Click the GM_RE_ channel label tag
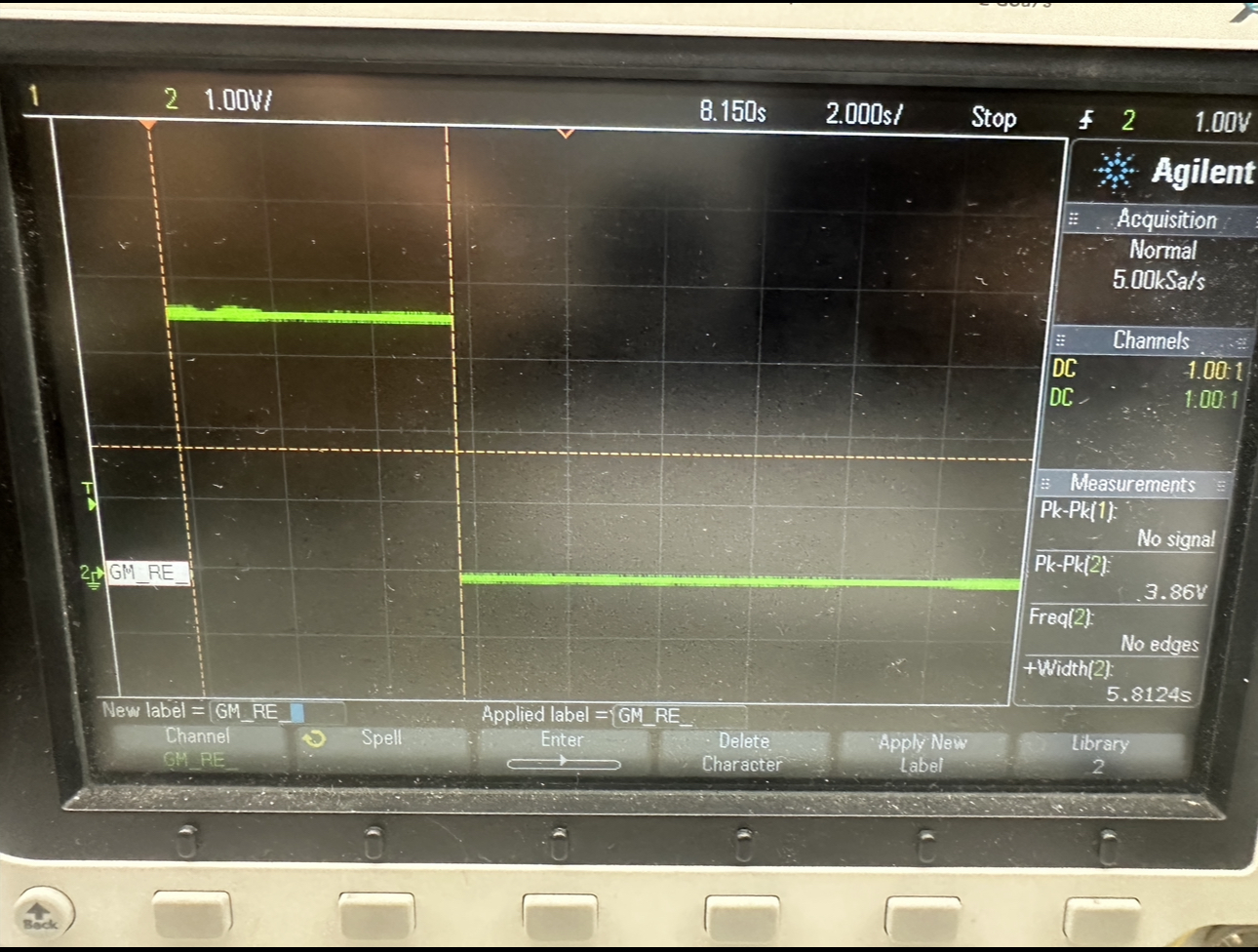Image resolution: width=1258 pixels, height=952 pixels. (x=146, y=573)
